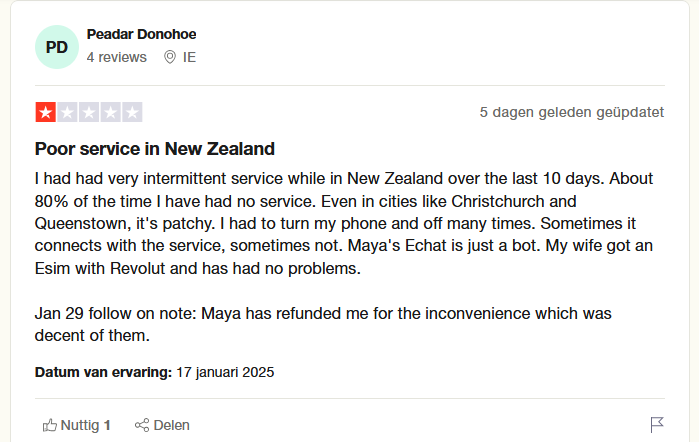The height and width of the screenshot is (442, 699).
Task: Click the share icon beside Delen
Action: pyautogui.click(x=142, y=425)
